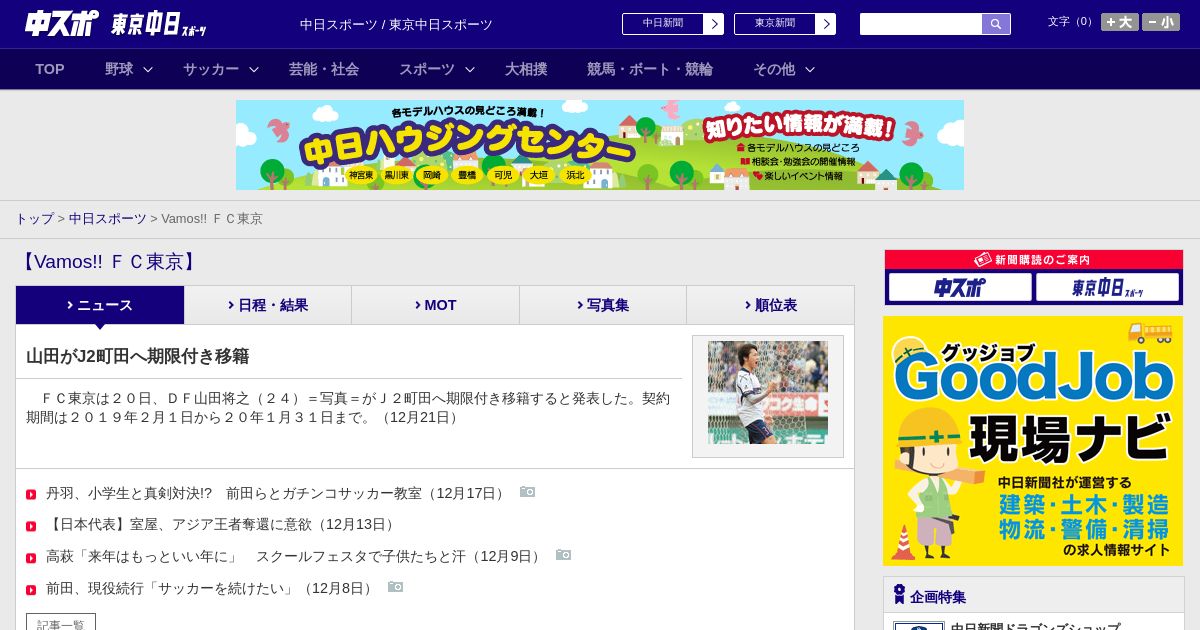This screenshot has height=630, width=1200.
Task: Expand the スポーツ dropdown chevron
Action: click(x=470, y=69)
